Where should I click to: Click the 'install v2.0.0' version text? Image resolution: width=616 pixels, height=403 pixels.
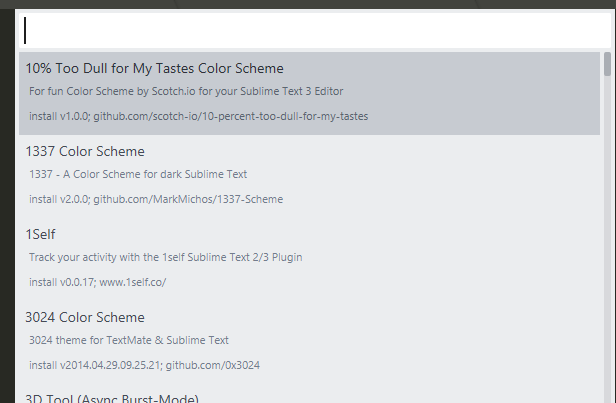click(58, 199)
